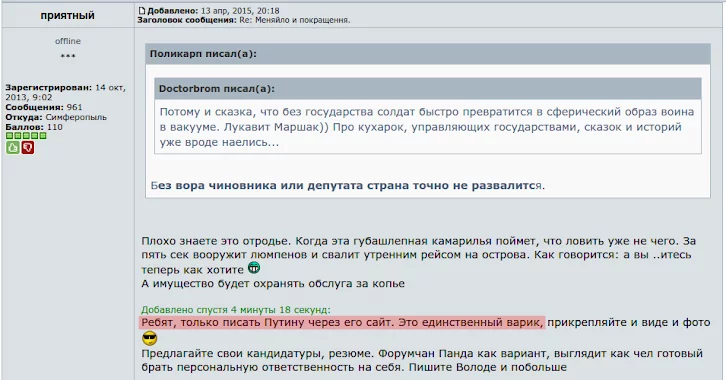
Task: Click the Doctorbrom quote text starting Потому и сказка
Action: (427, 127)
